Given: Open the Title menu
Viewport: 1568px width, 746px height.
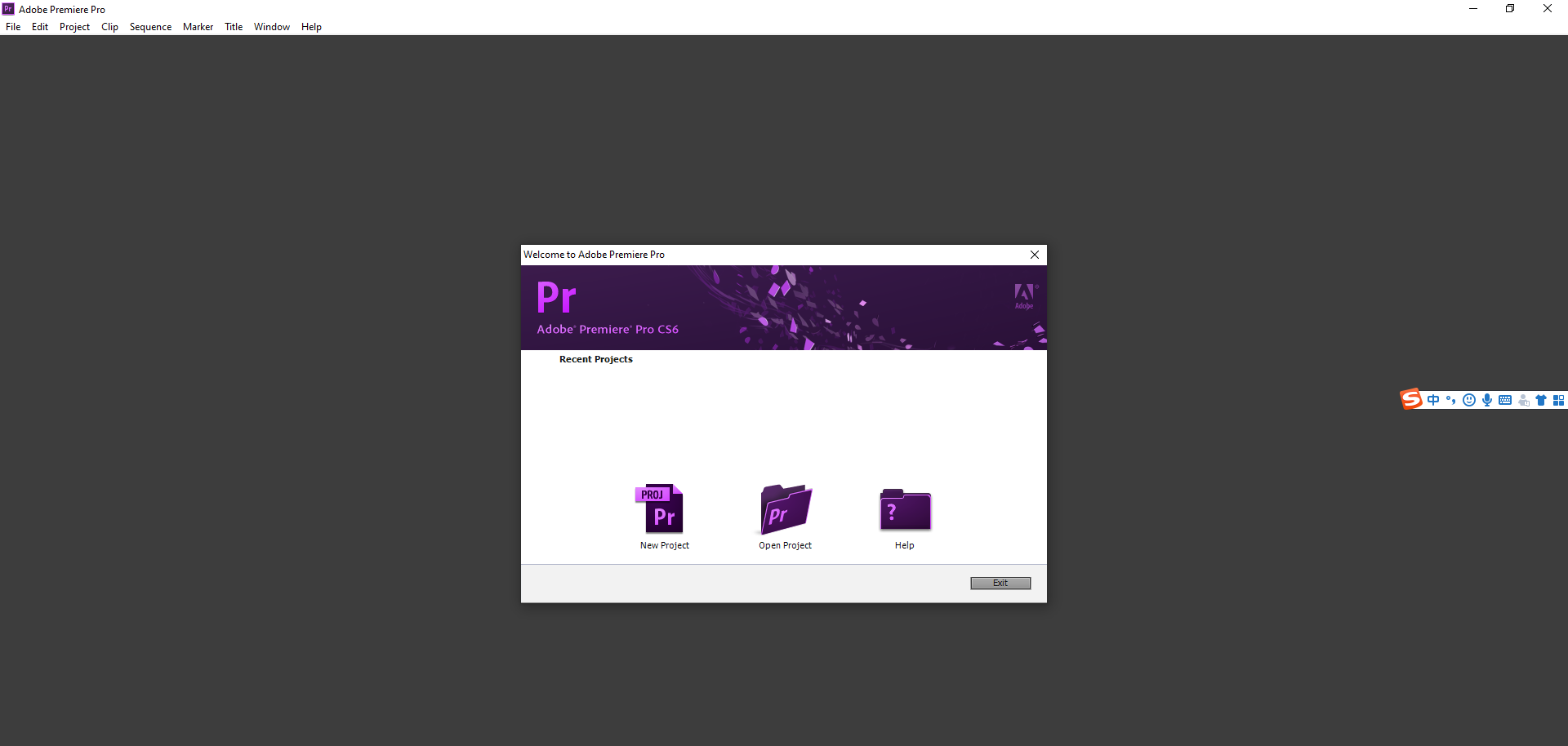Looking at the screenshot, I should pyautogui.click(x=234, y=27).
